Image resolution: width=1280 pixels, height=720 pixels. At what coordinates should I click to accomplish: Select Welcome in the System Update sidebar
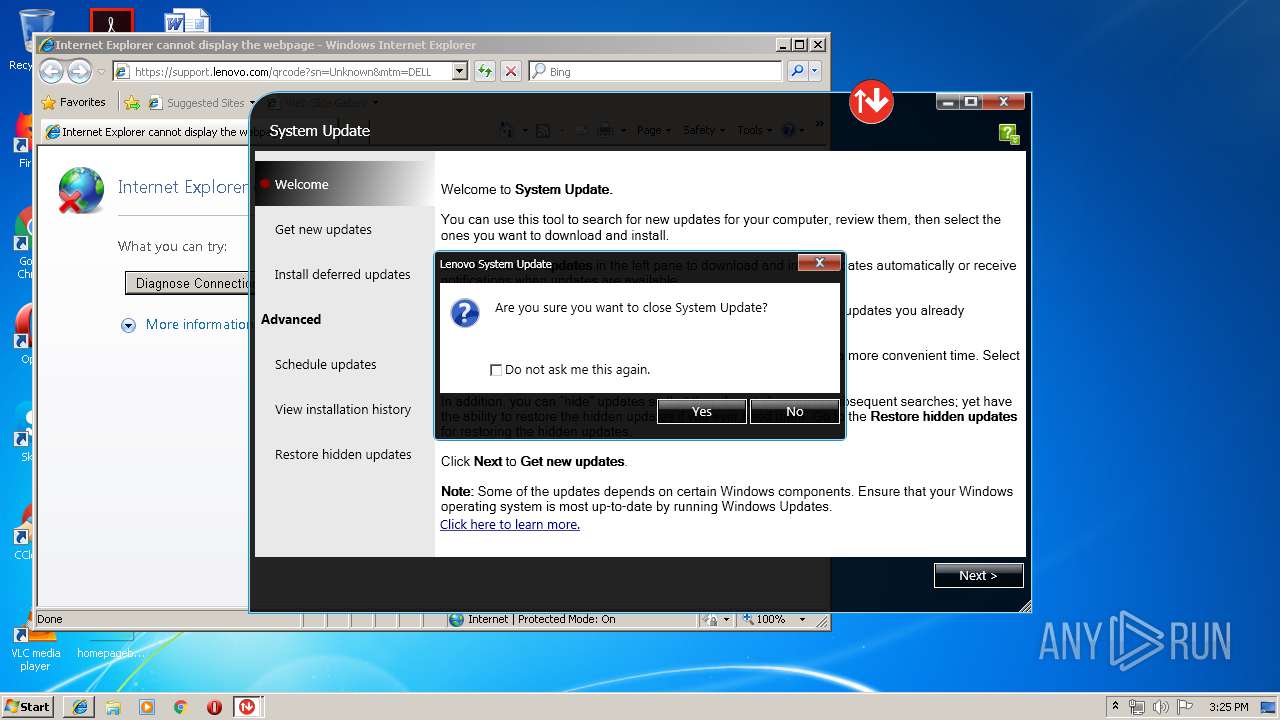pos(345,184)
